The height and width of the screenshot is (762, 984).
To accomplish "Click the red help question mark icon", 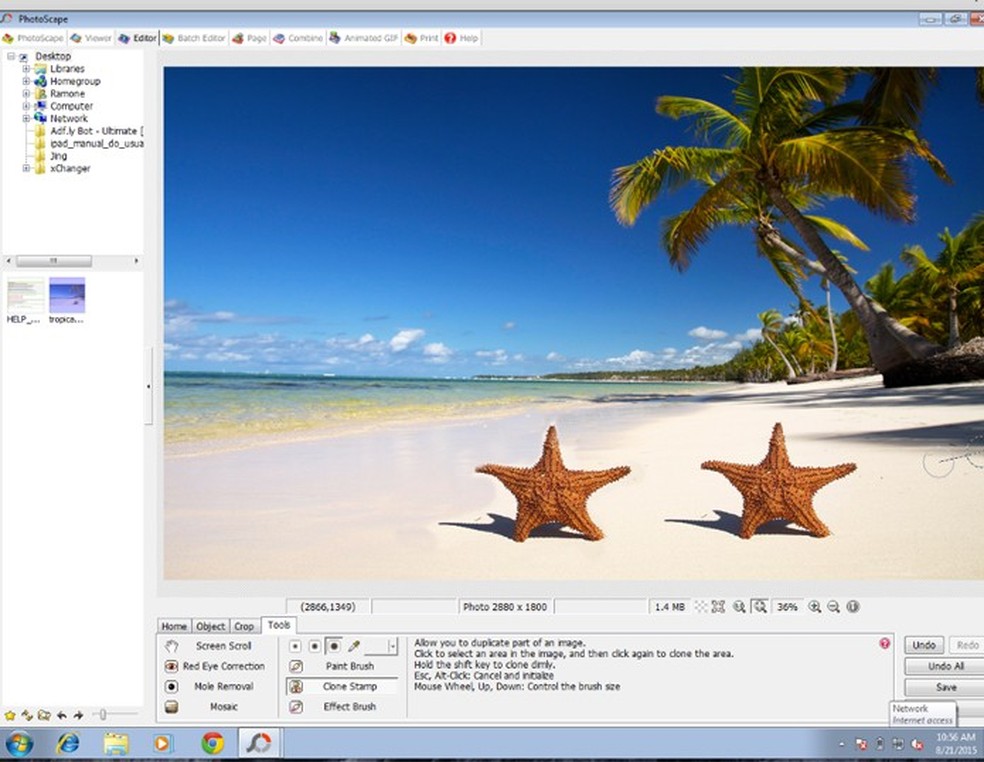I will pyautogui.click(x=884, y=644).
